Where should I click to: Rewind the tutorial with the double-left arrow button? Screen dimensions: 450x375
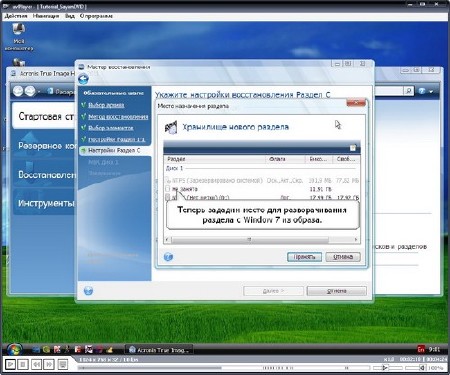point(36,364)
